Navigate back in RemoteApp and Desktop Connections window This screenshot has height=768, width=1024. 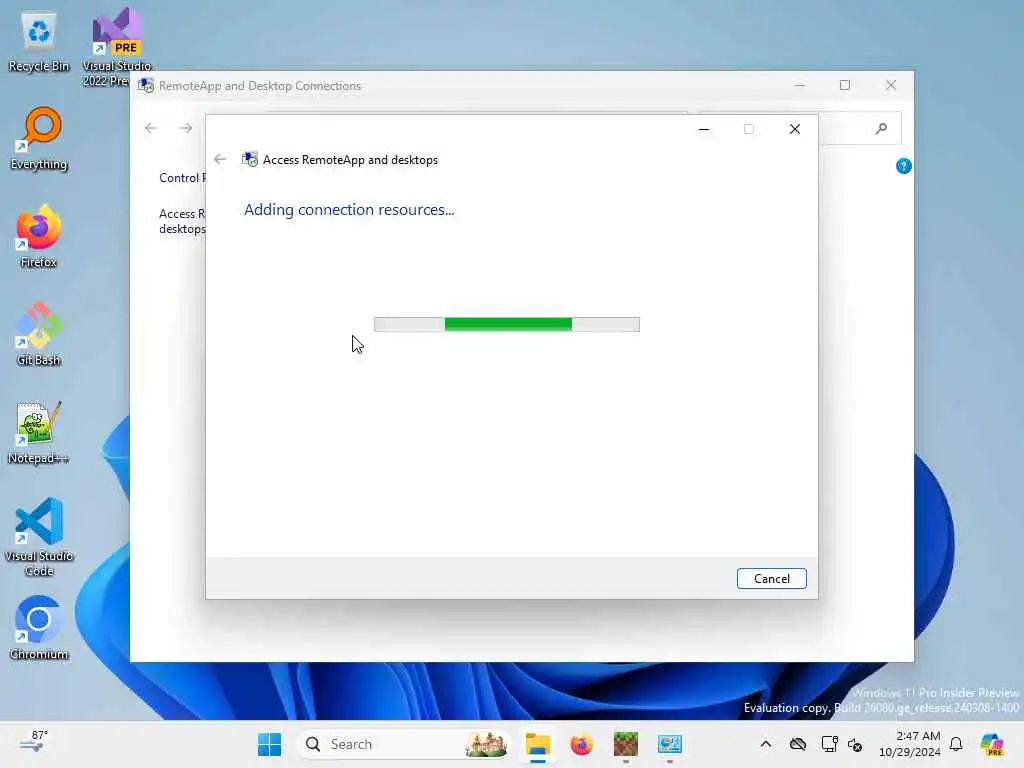151,128
